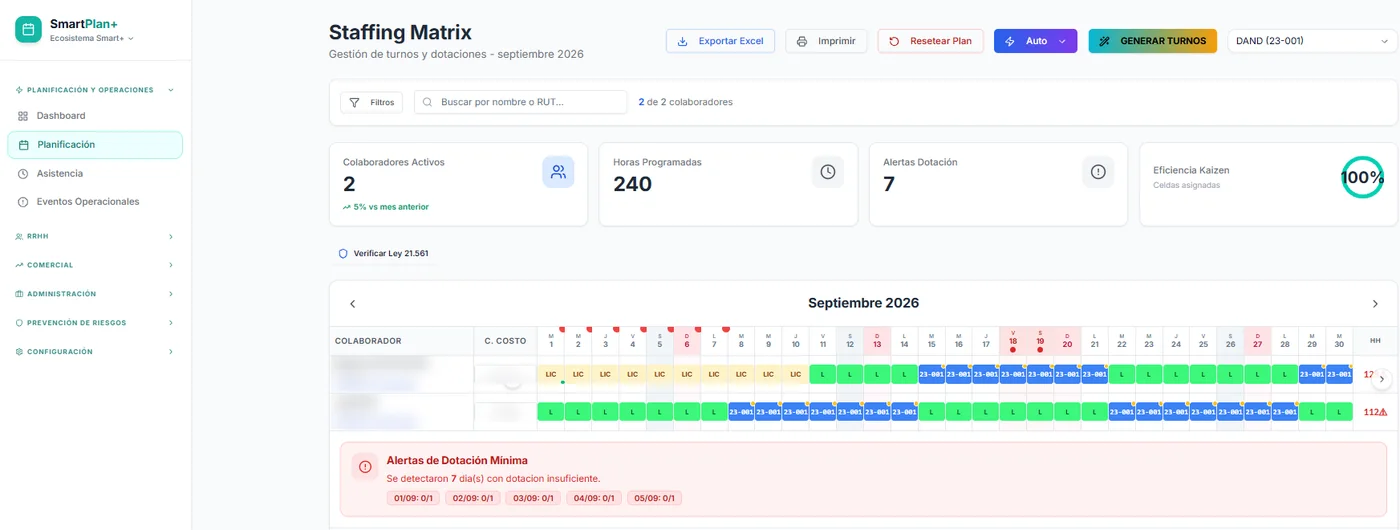This screenshot has width=1400, height=530.
Task: Click the Horas Programadas clock icon
Action: tap(828, 172)
